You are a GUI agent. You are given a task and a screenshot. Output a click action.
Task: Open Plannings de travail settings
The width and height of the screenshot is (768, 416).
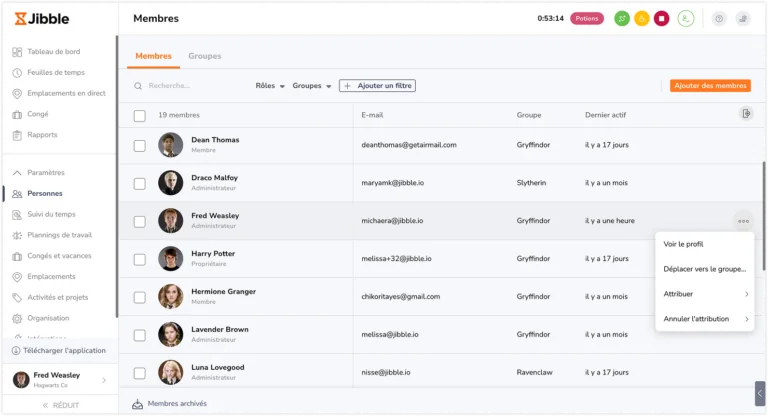click(x=59, y=235)
